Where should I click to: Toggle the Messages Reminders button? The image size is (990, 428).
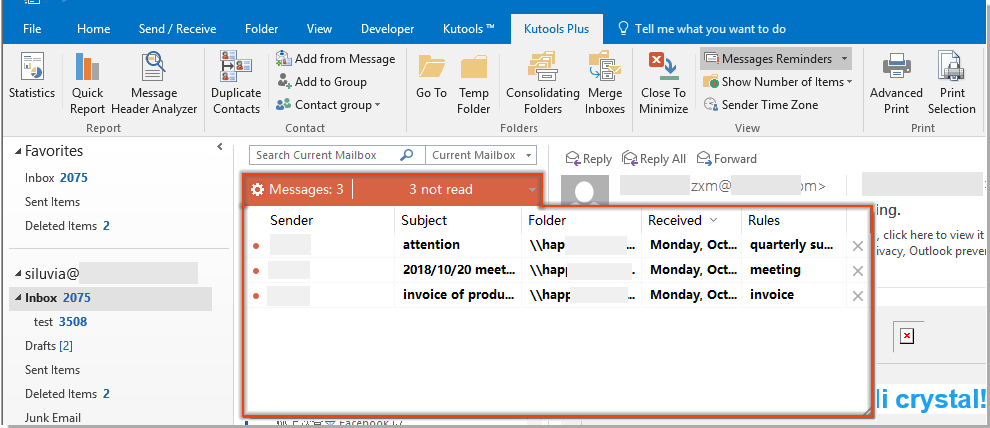pyautogui.click(x=775, y=59)
